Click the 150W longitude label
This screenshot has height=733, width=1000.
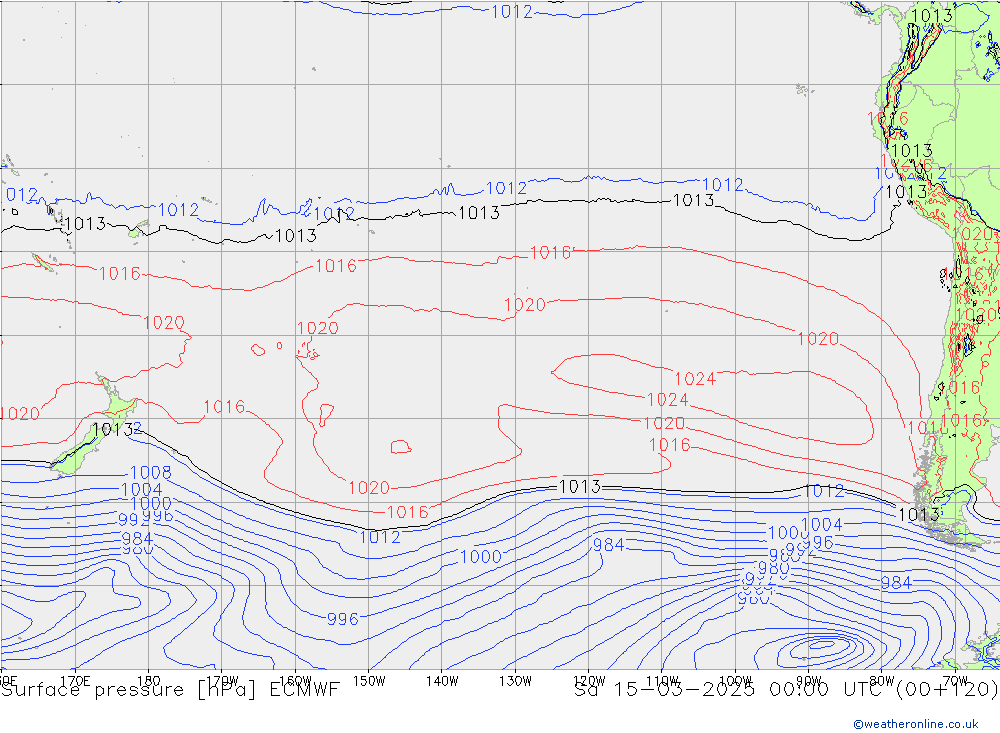[x=369, y=681]
